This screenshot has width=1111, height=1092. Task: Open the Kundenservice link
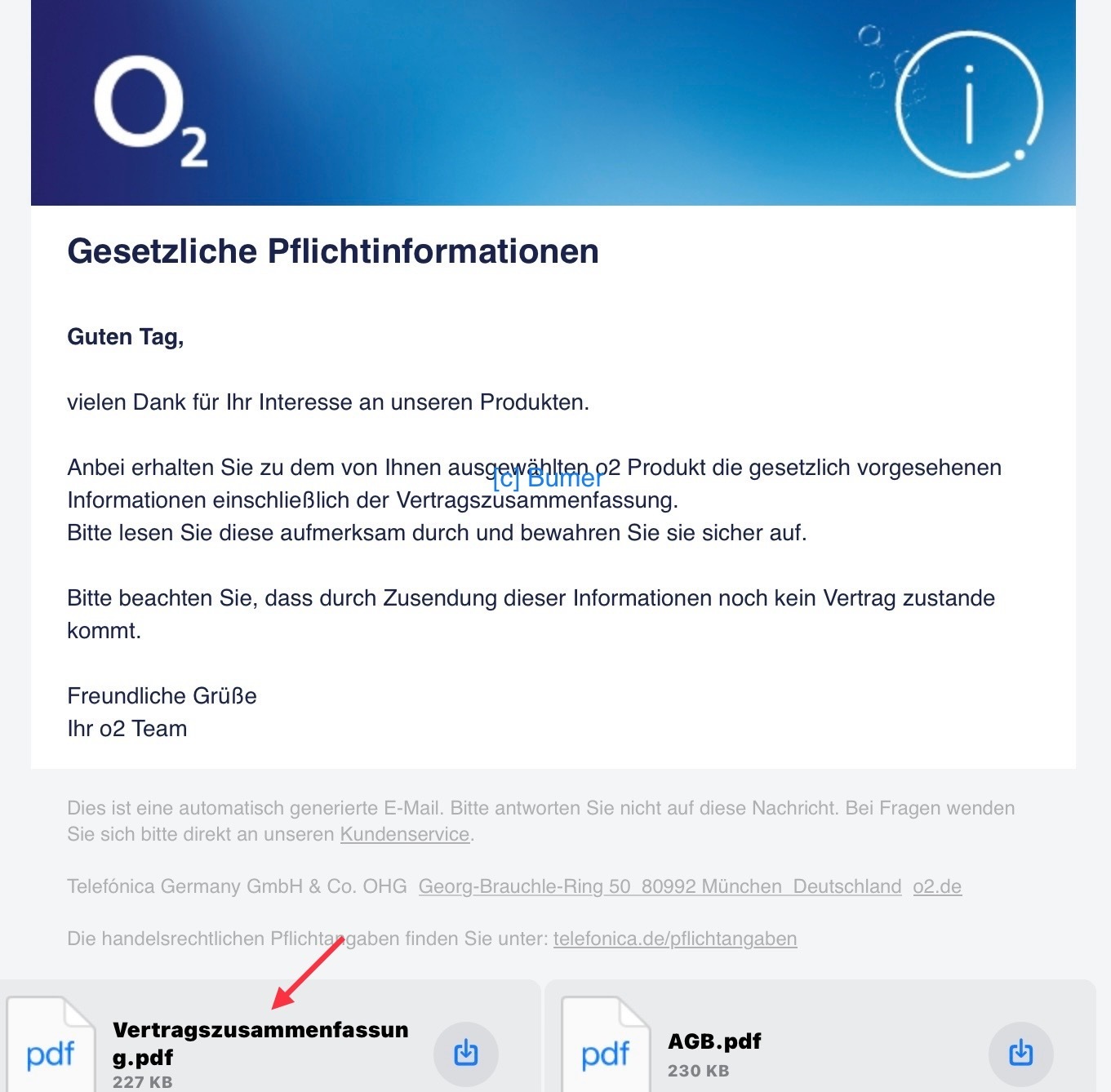(405, 834)
